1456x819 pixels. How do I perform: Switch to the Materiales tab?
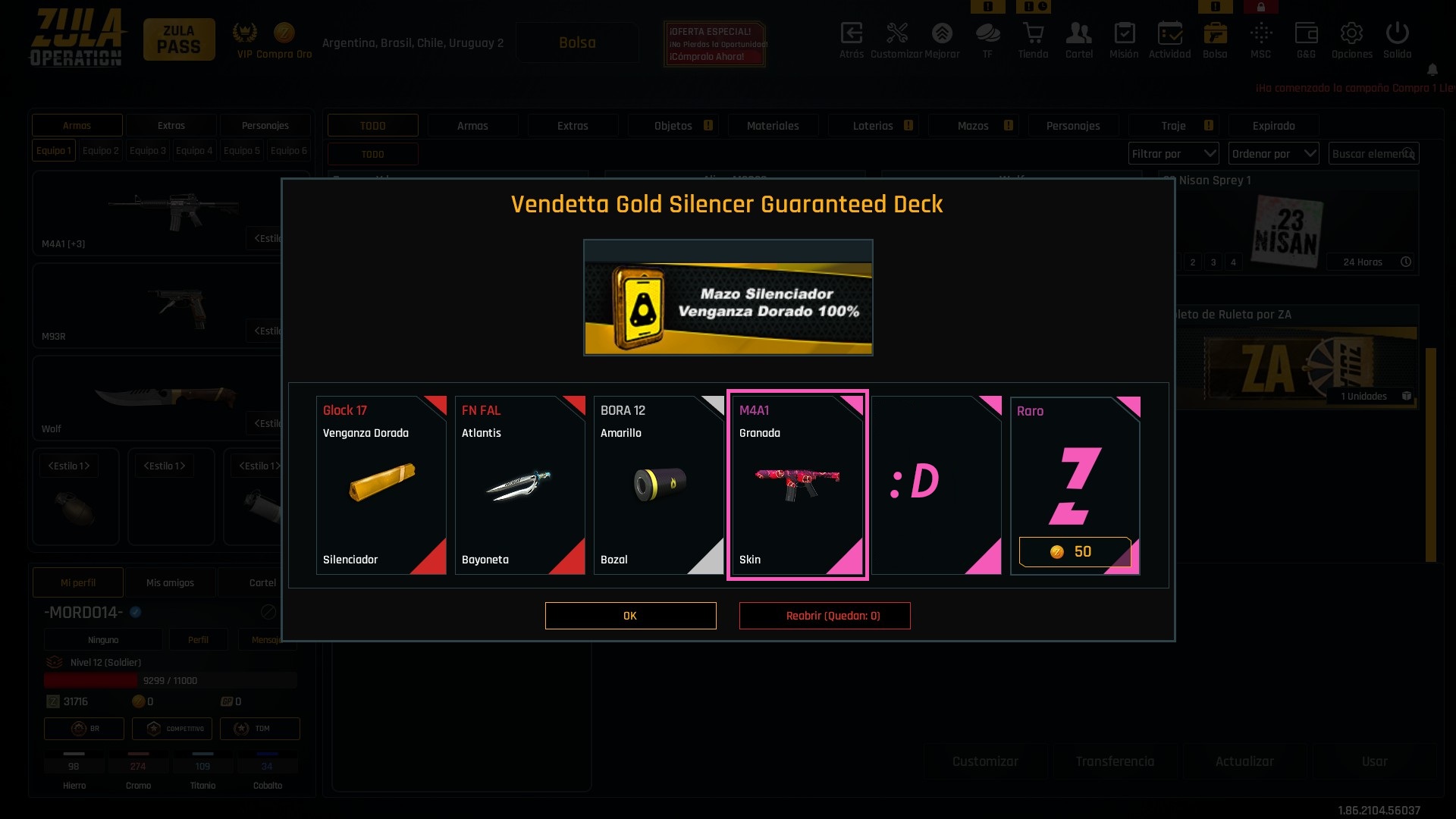pyautogui.click(x=773, y=125)
